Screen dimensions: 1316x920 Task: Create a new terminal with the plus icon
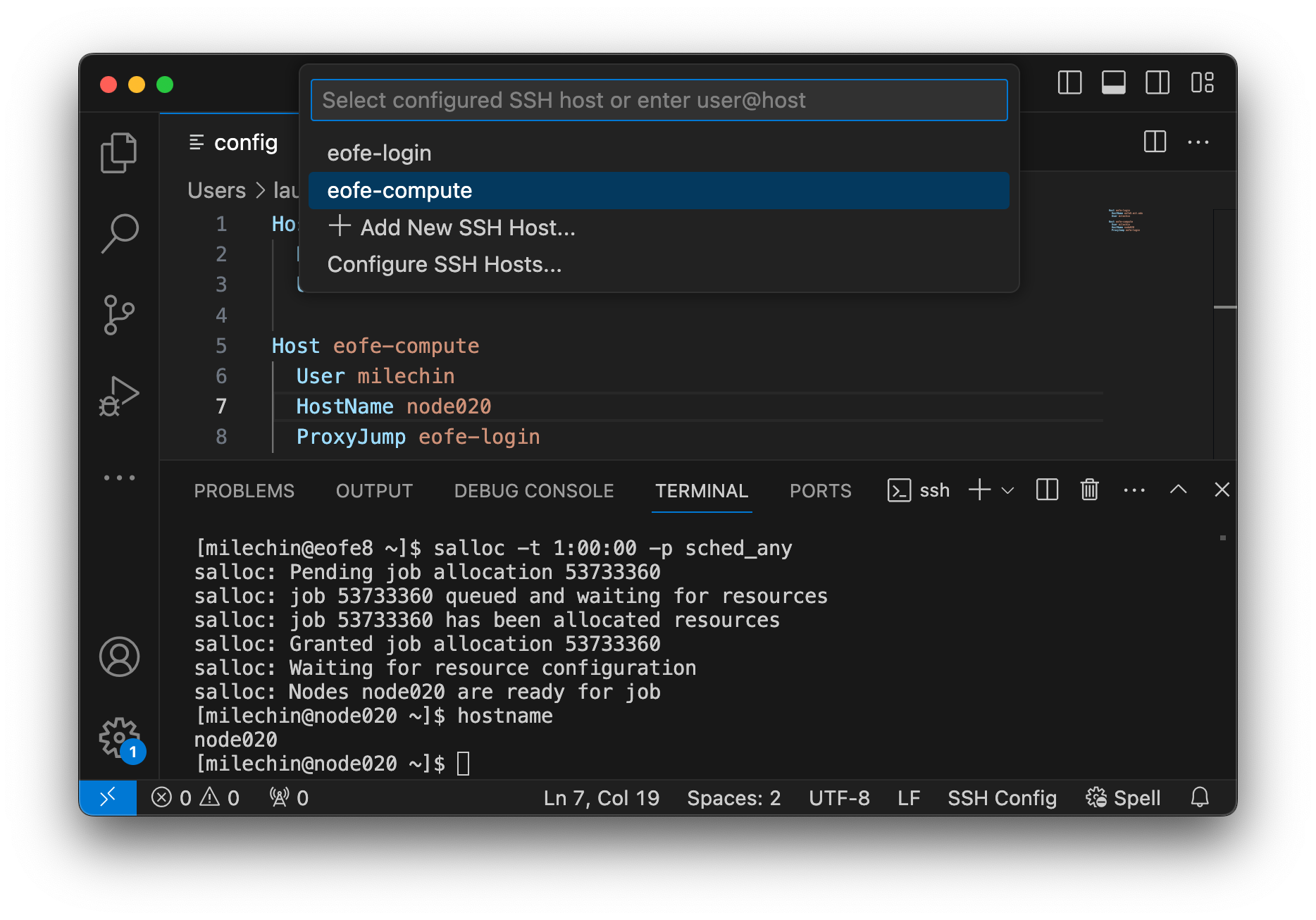click(x=979, y=490)
